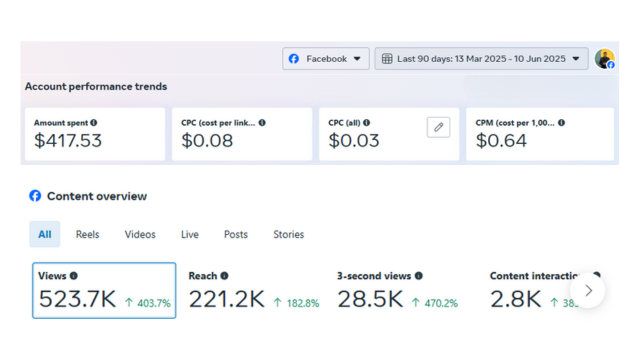Click the pencil edit icon on CPC (all) card
Image resolution: width=640 pixels, height=360 pixels.
coord(438,127)
